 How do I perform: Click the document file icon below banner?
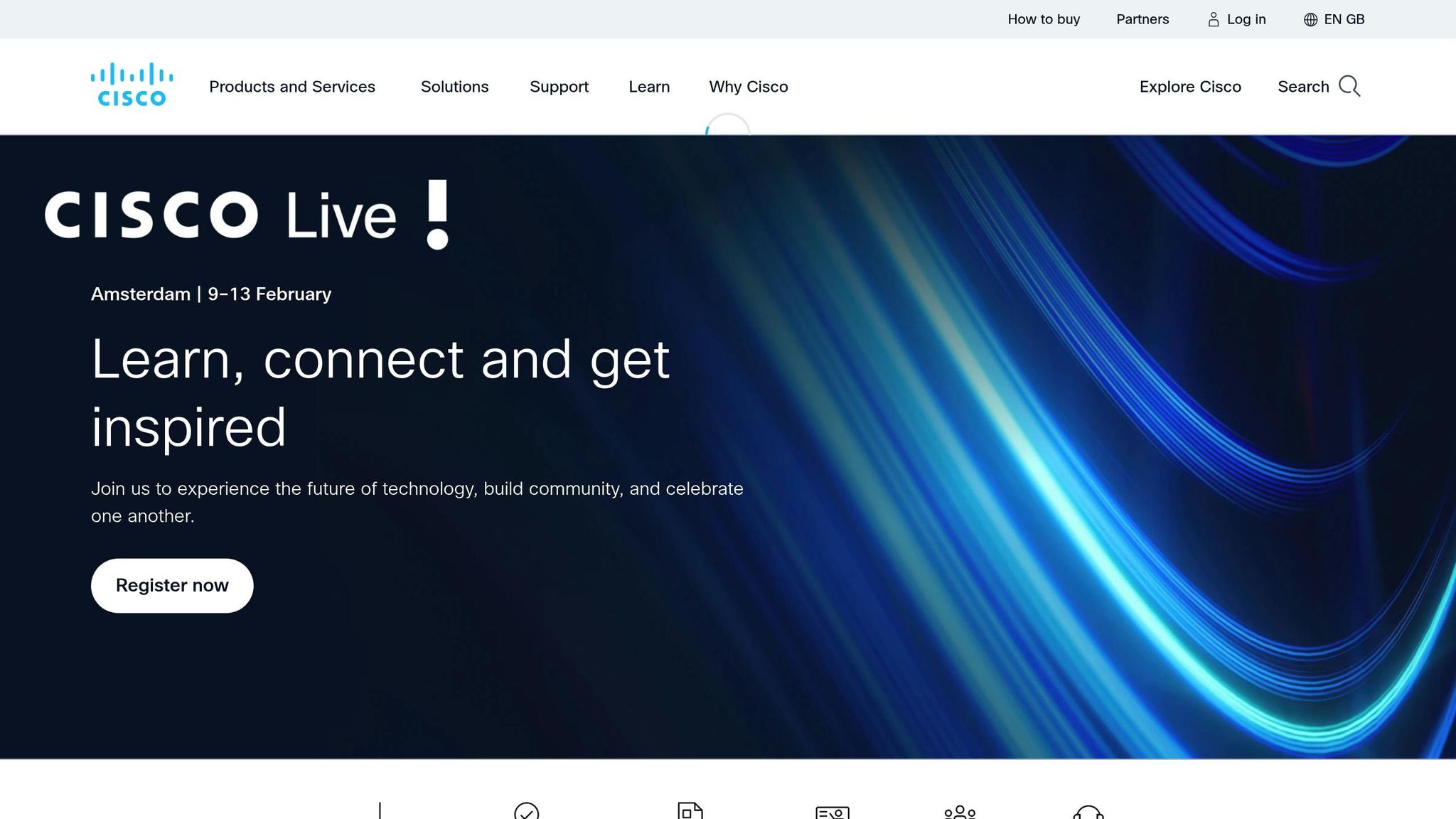point(690,811)
